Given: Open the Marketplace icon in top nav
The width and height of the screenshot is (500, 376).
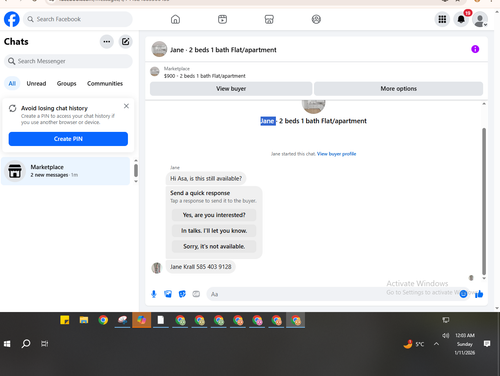Looking at the screenshot, I should tap(269, 19).
